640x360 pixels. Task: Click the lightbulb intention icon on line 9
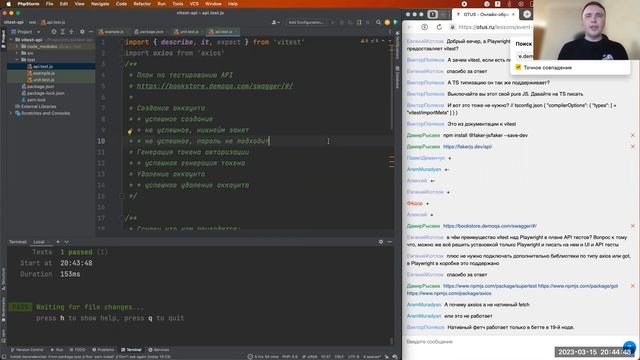pos(130,131)
